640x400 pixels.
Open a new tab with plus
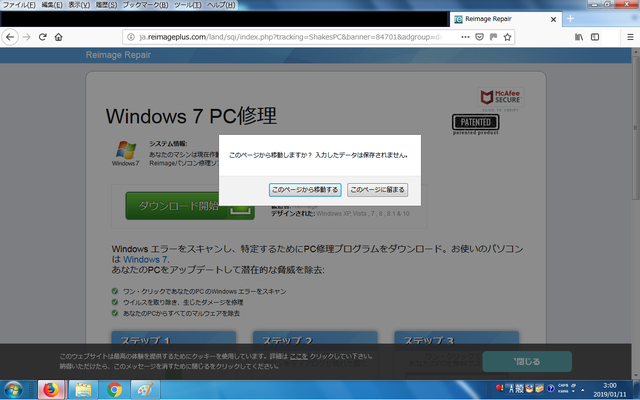[x=570, y=19]
